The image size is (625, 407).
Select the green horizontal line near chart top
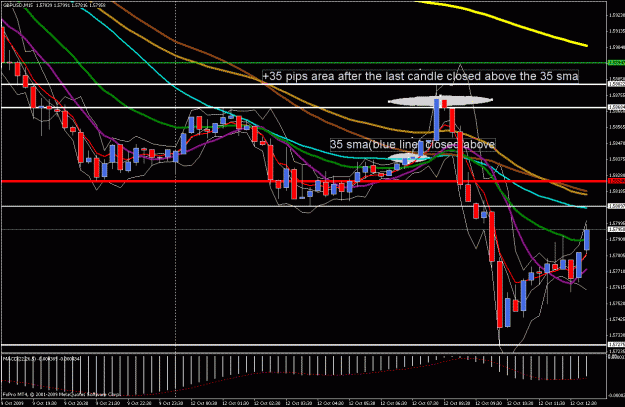pyautogui.click(x=303, y=63)
